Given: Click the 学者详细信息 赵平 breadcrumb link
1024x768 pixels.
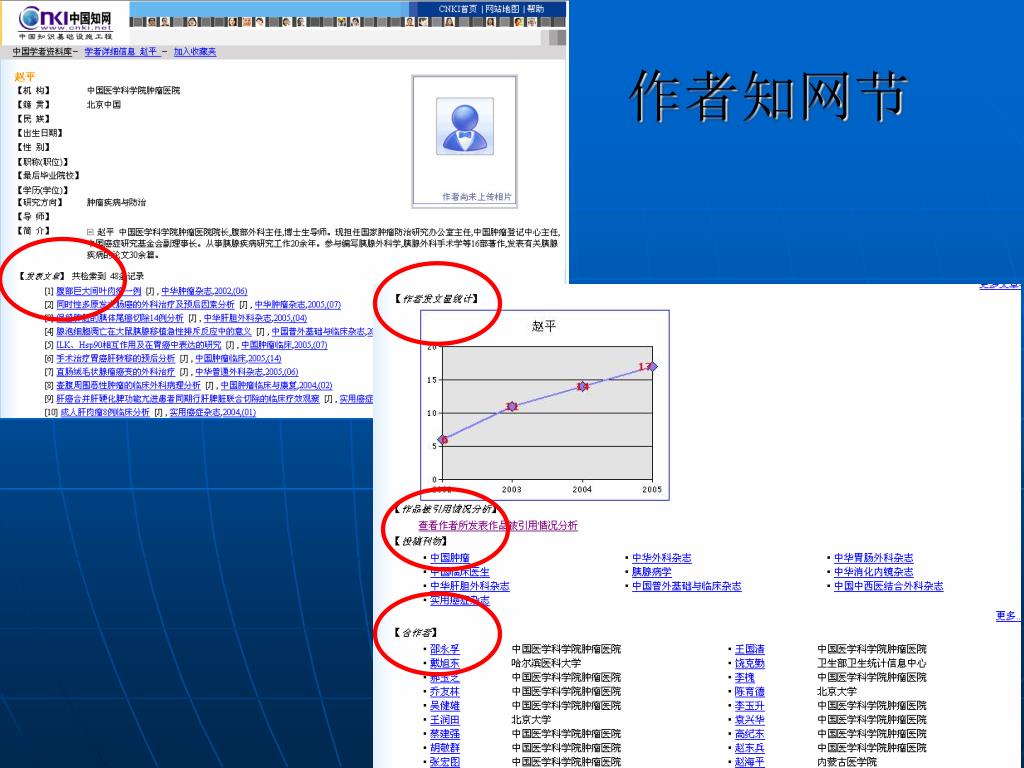Looking at the screenshot, I should 121,52.
